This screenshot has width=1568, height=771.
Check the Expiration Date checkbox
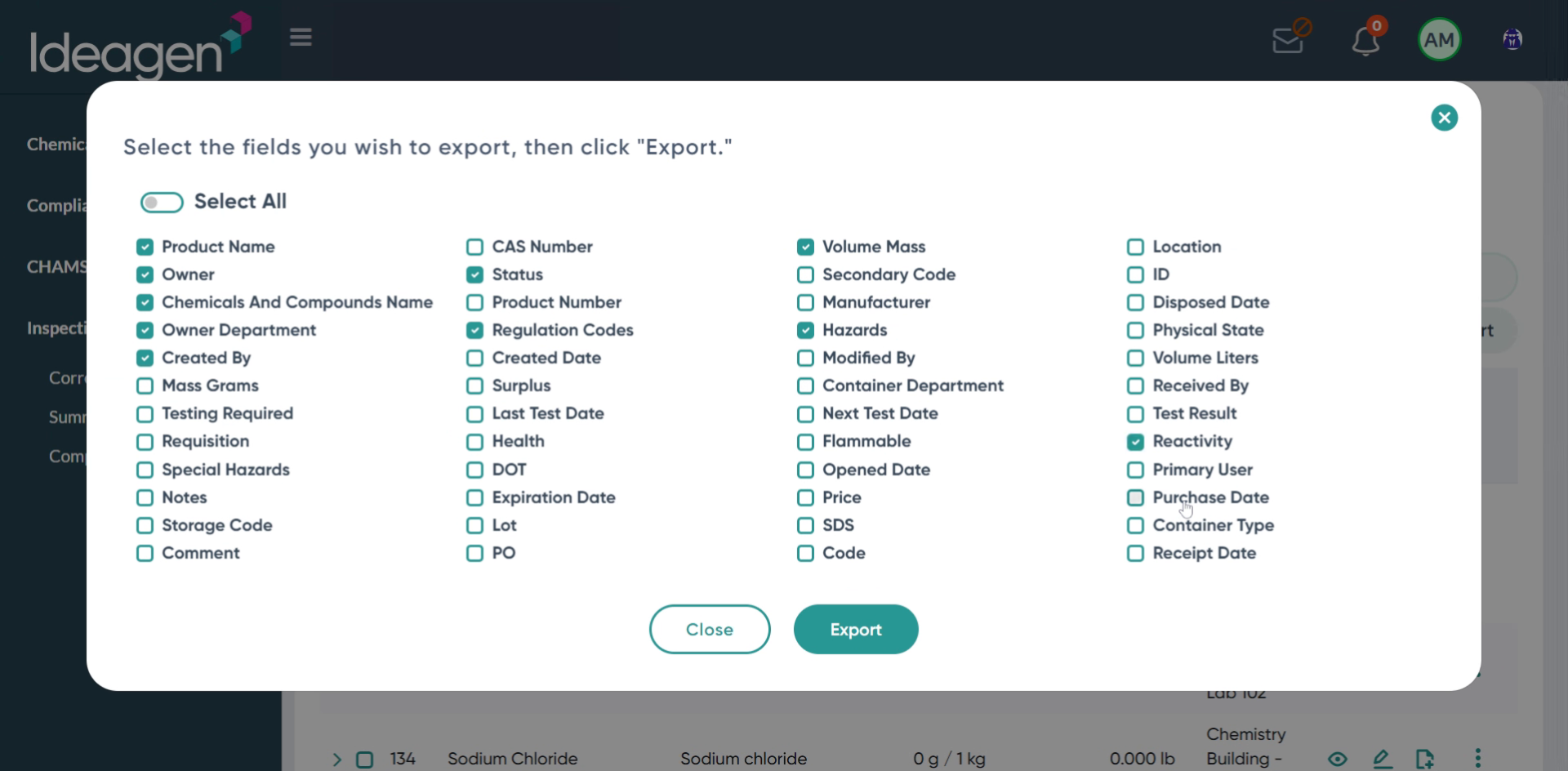474,497
